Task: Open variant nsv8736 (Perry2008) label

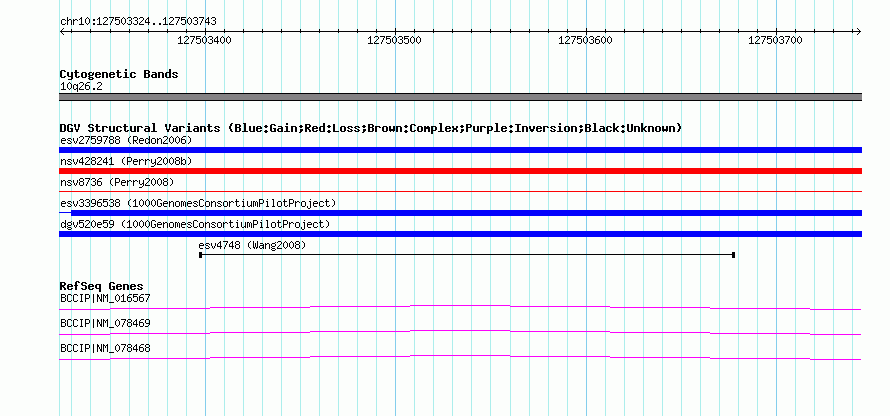Action: (117, 182)
